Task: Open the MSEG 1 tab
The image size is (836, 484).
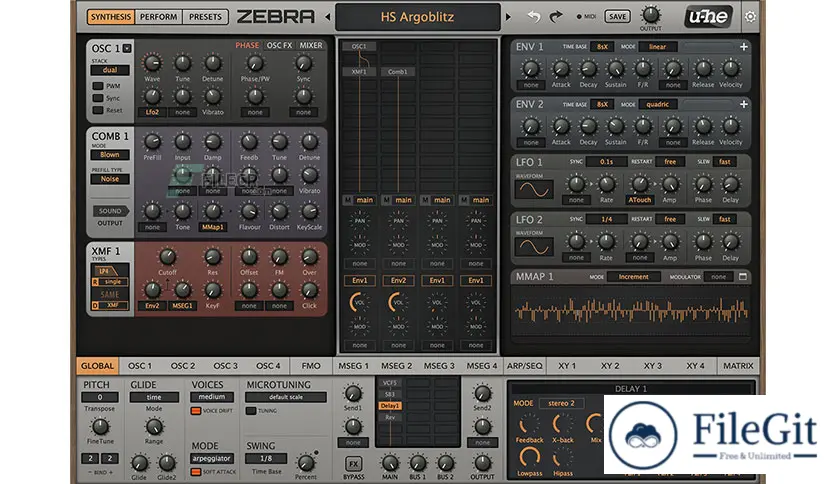Action: 353,366
